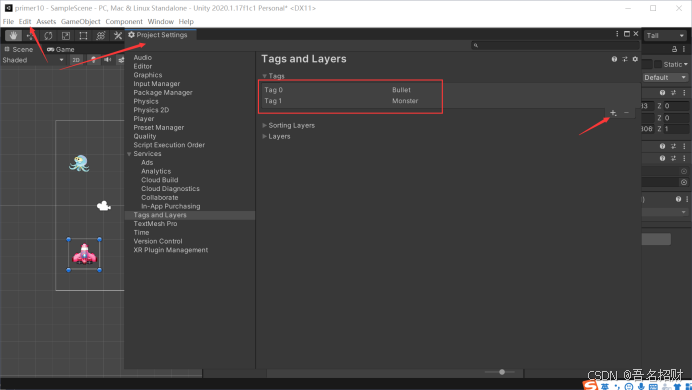The height and width of the screenshot is (390, 692).
Task: Open the Tall layout dropdown
Action: [665, 35]
